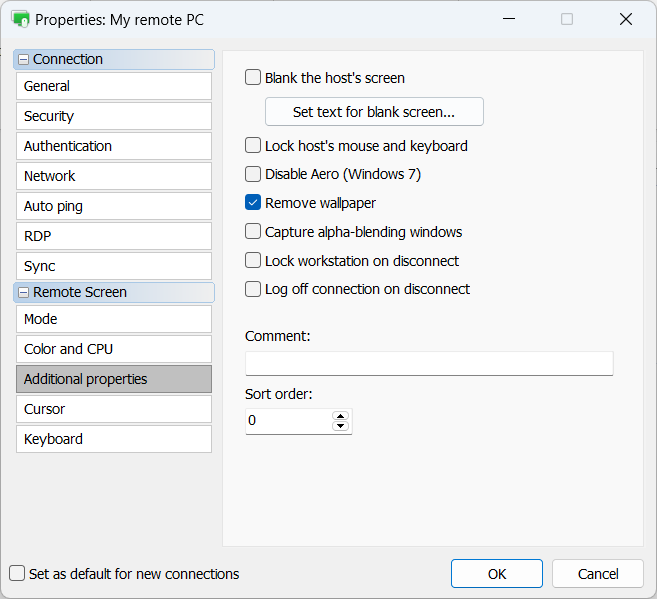Check Set as default for new connections

(x=17, y=574)
